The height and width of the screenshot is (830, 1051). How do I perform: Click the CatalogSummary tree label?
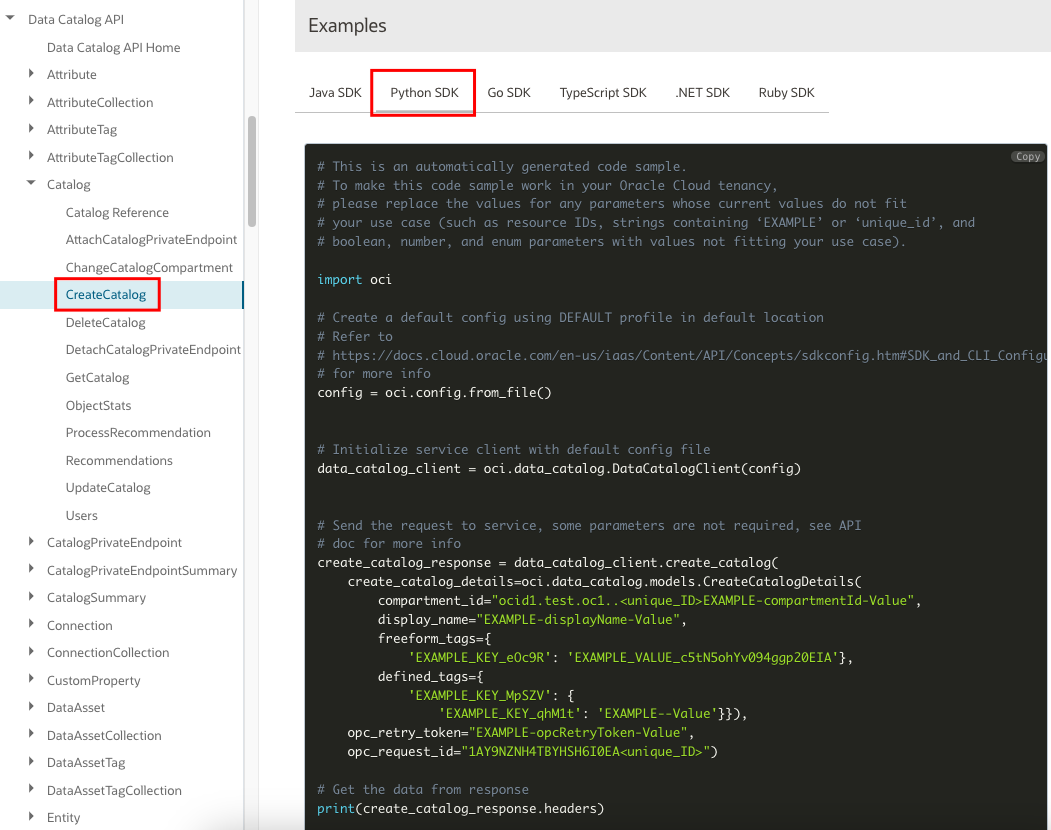click(x=97, y=597)
